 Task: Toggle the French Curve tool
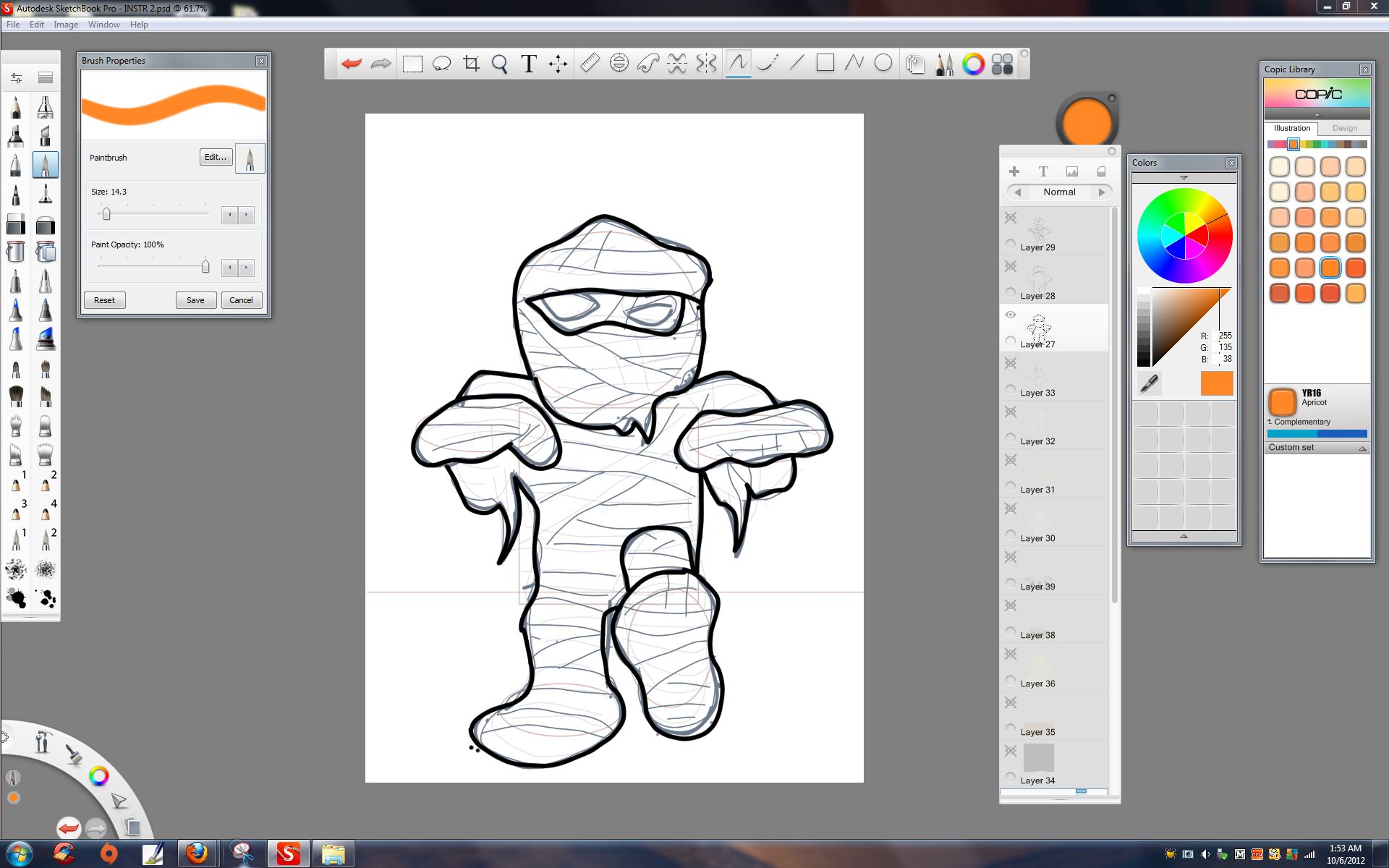647,64
